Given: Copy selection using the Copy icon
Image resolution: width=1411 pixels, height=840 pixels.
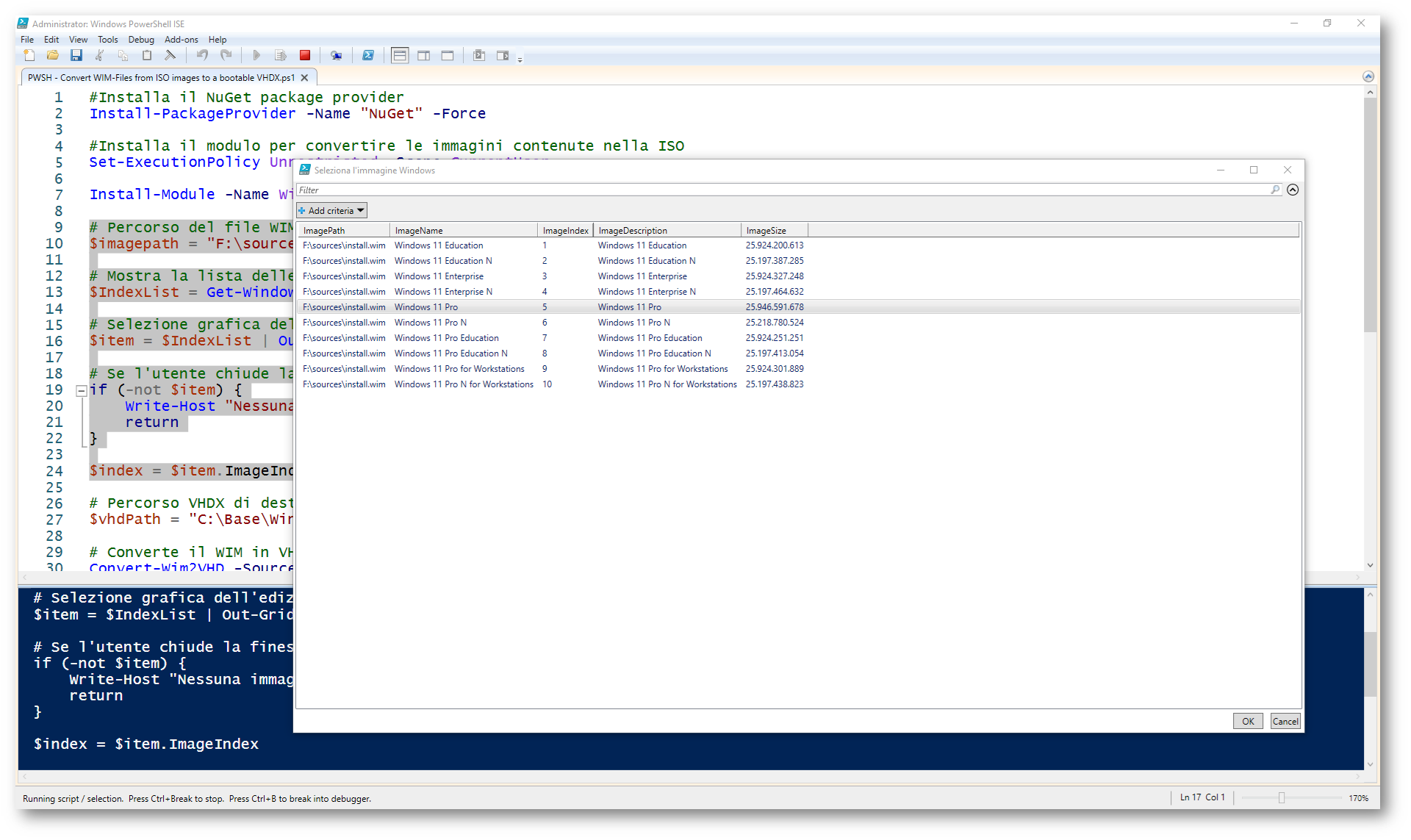Looking at the screenshot, I should [123, 55].
